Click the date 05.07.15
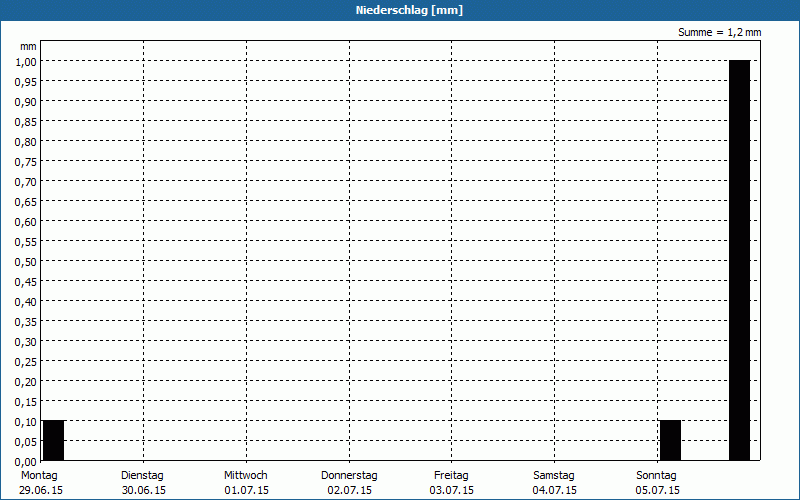The width and height of the screenshot is (800, 500). pos(658,490)
